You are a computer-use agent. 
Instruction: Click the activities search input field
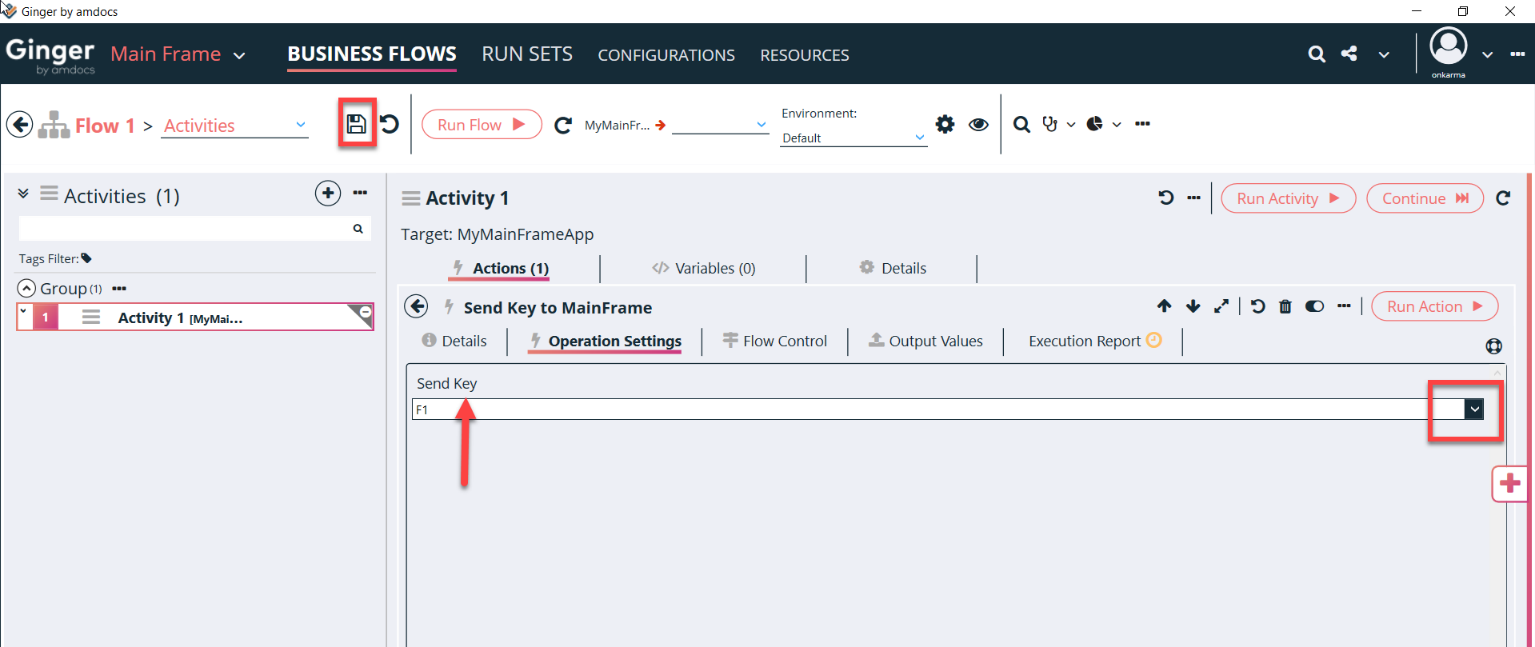[x=185, y=229]
